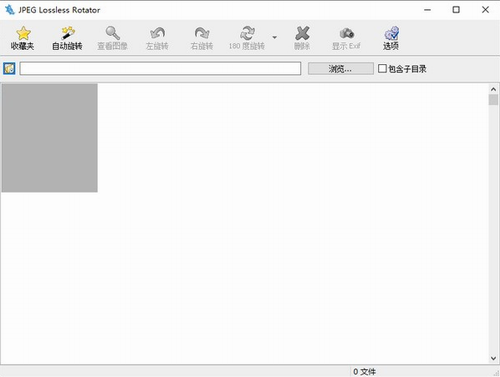Click the Delete (删除) X icon
This screenshot has height=377, width=500.
pos(302,33)
